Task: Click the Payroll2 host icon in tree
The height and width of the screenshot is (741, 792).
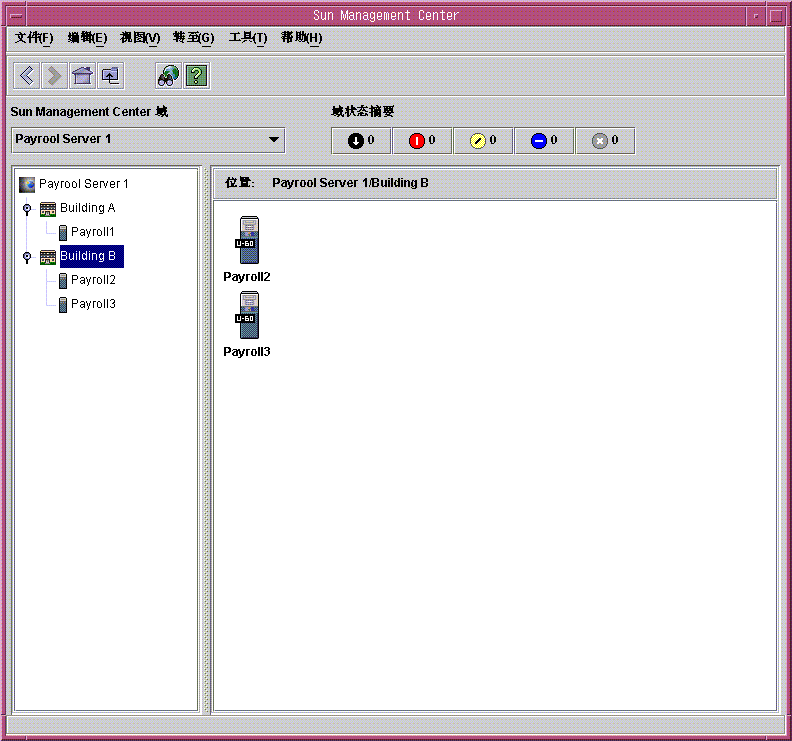Action: (x=63, y=280)
